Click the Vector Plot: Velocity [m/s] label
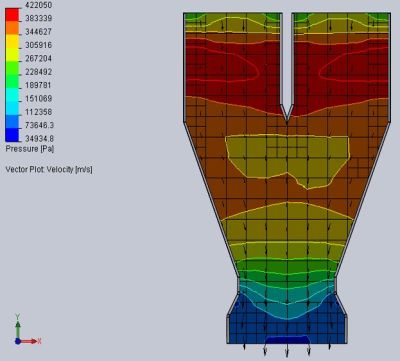Image resolution: width=400 pixels, height=361 pixels. pos(49,169)
